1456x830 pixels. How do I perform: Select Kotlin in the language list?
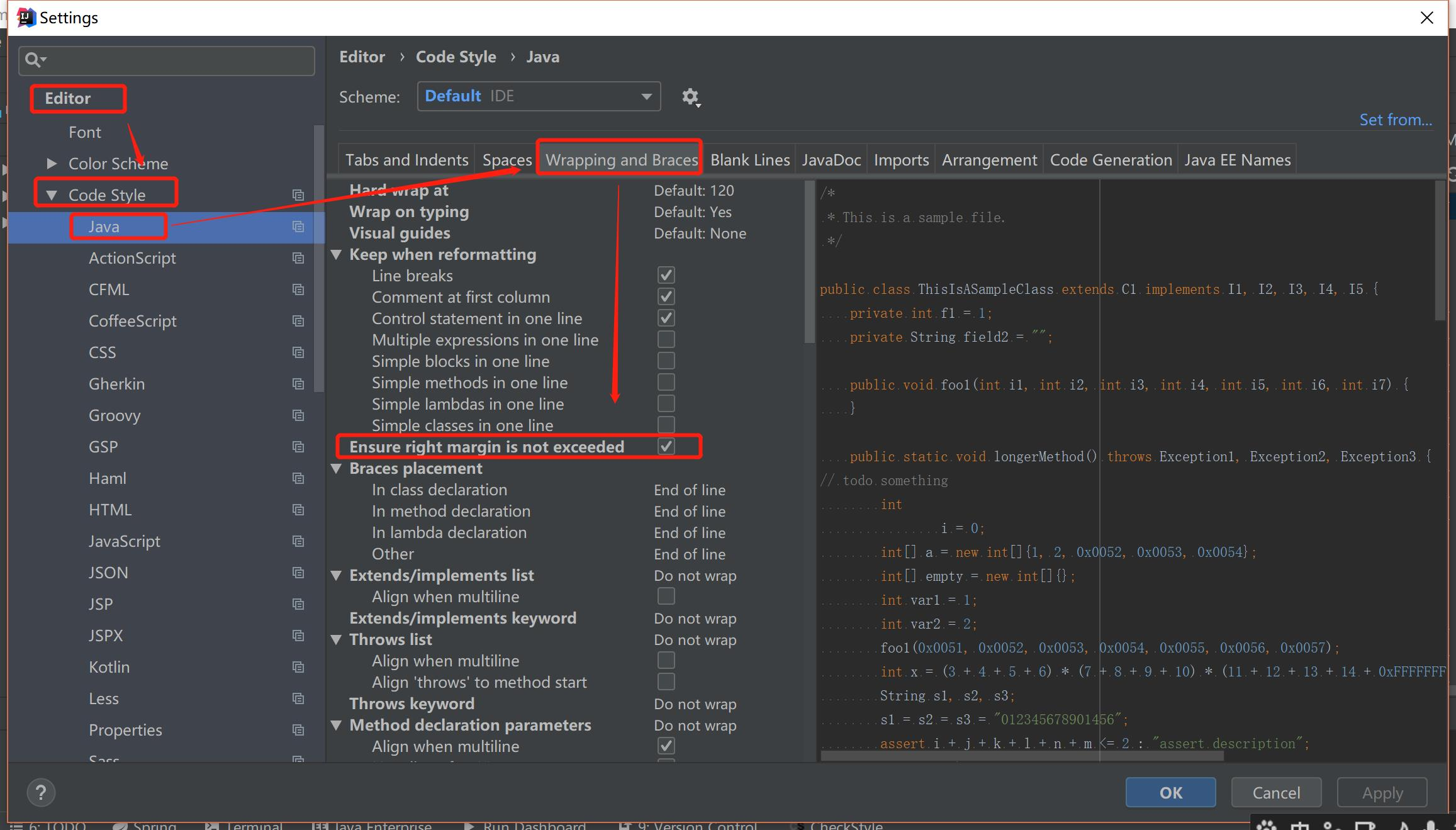(x=109, y=667)
